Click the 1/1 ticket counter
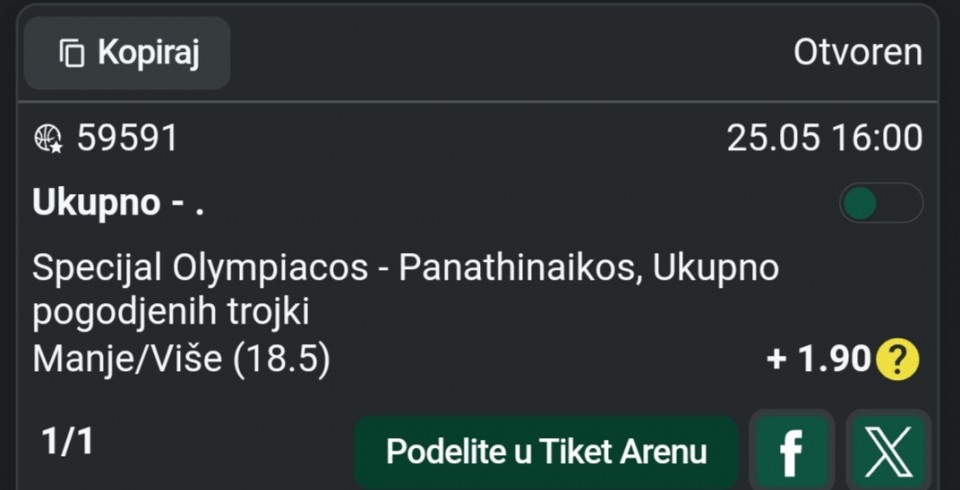 pos(67,442)
